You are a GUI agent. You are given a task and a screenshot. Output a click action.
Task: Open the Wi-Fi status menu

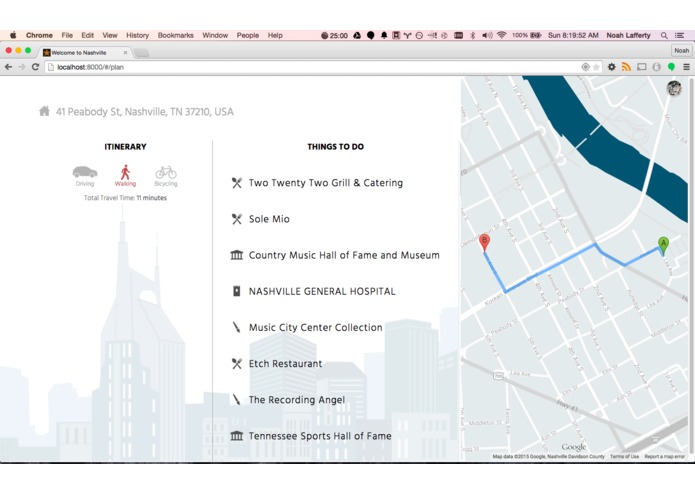501,35
